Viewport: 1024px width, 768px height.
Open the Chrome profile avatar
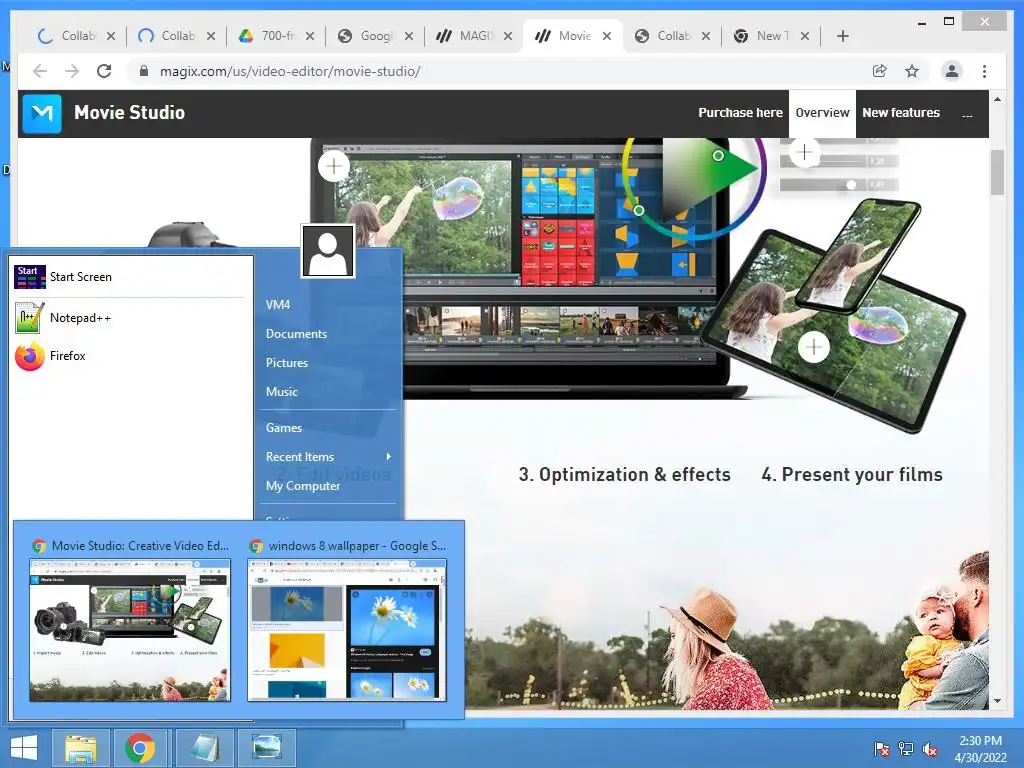pyautogui.click(x=952, y=71)
